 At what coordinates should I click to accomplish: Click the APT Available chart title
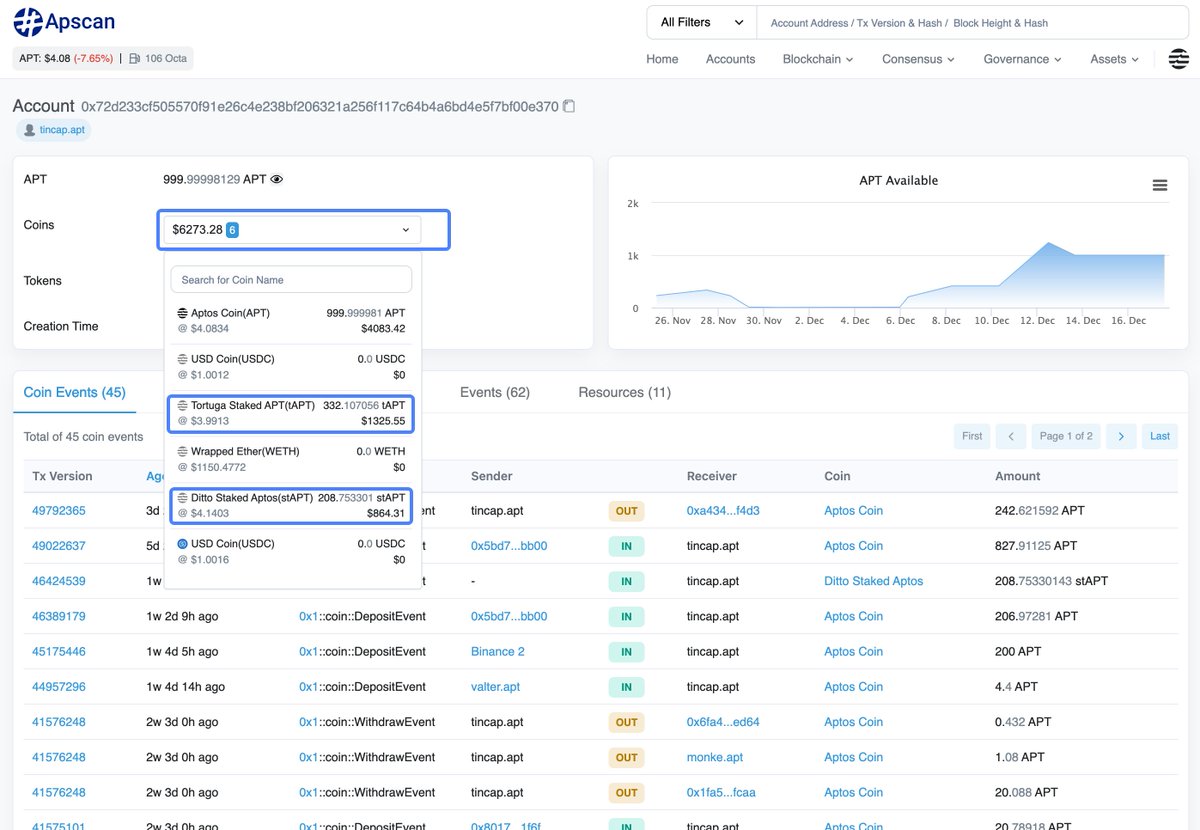click(899, 181)
